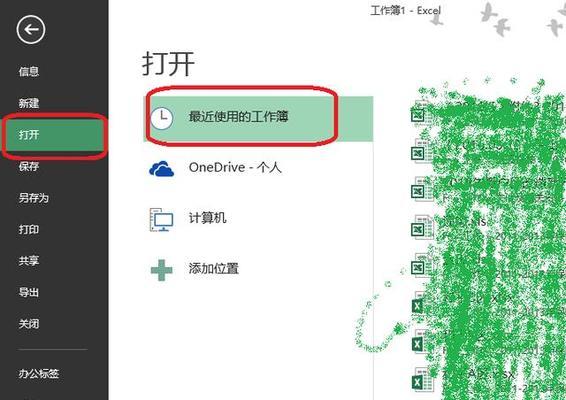
Task: Select 新建 in the sidebar menu
Action: click(x=29, y=103)
